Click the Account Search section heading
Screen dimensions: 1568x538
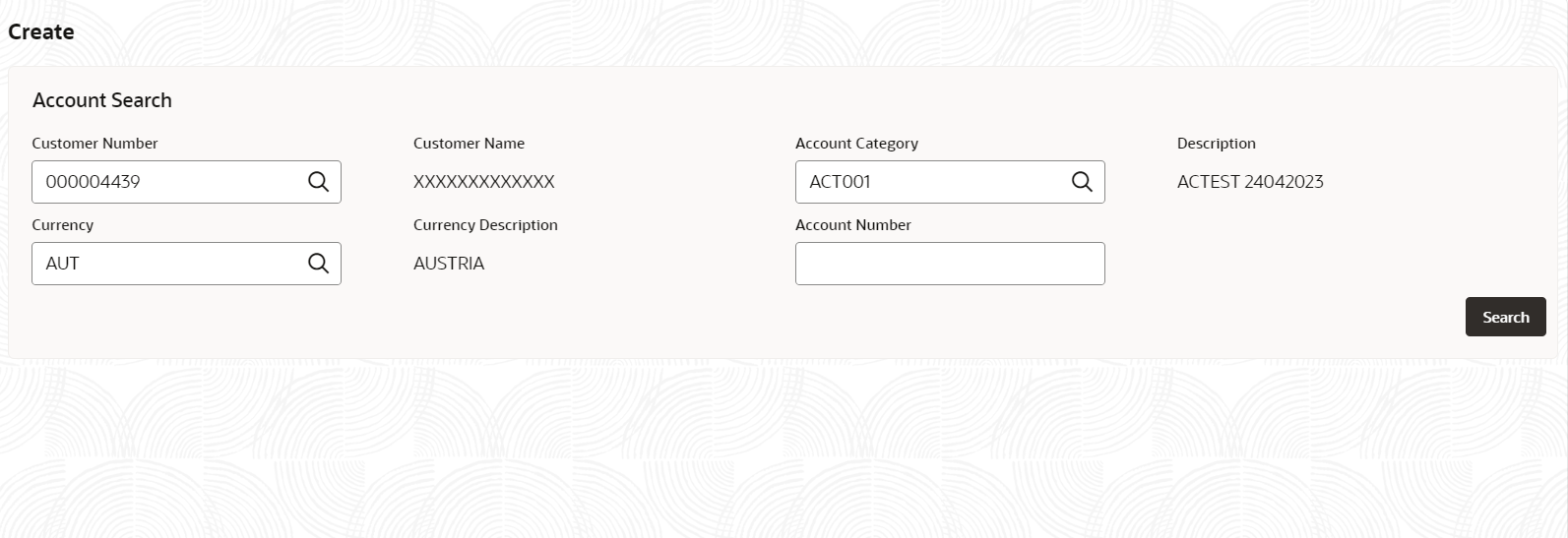tap(102, 100)
